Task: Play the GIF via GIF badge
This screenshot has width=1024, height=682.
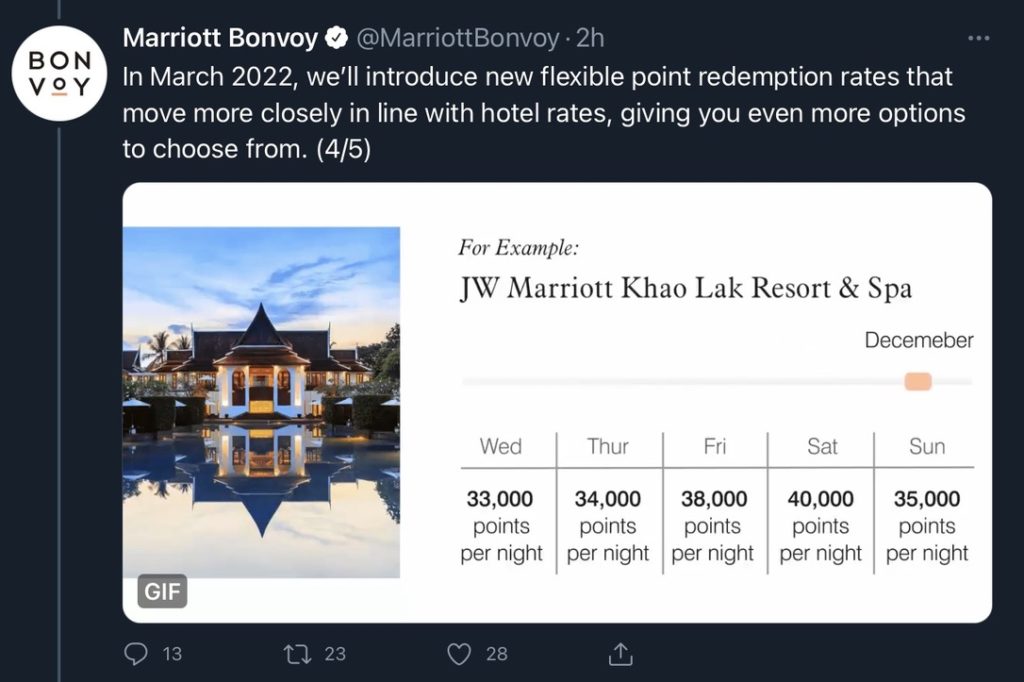Action: coord(162,591)
